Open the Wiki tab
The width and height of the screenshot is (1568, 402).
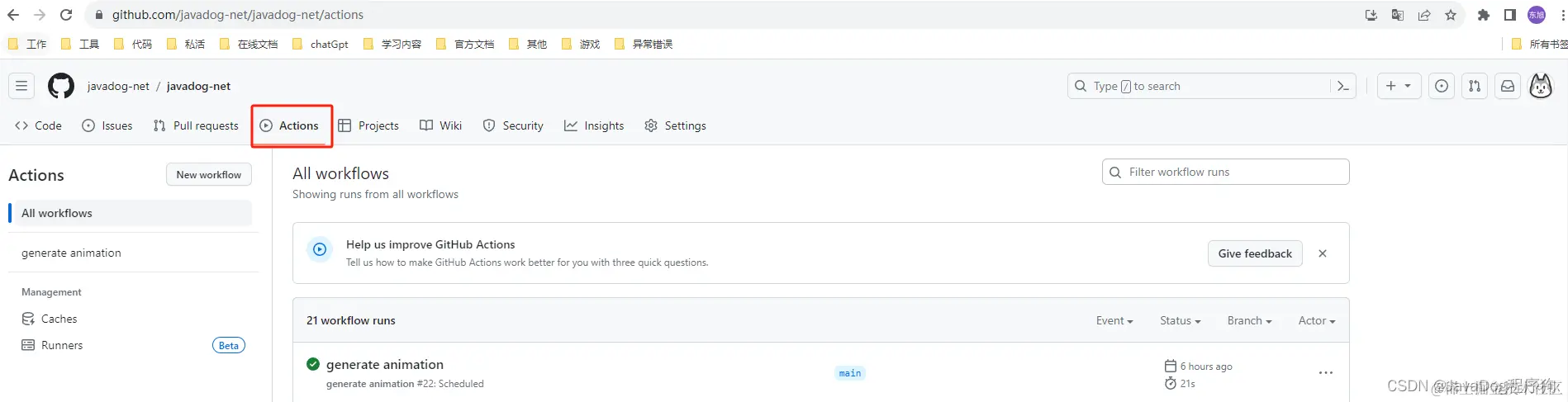point(441,125)
